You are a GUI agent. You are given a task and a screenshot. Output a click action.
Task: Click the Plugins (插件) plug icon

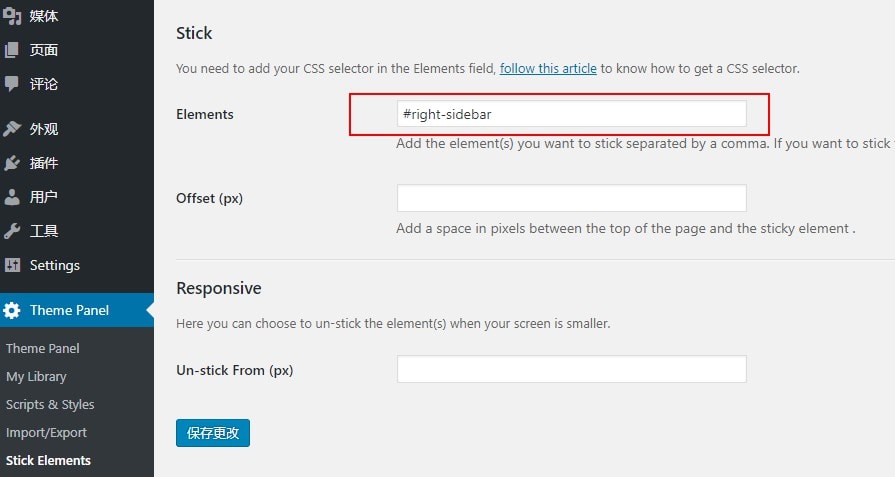pyautogui.click(x=12, y=163)
